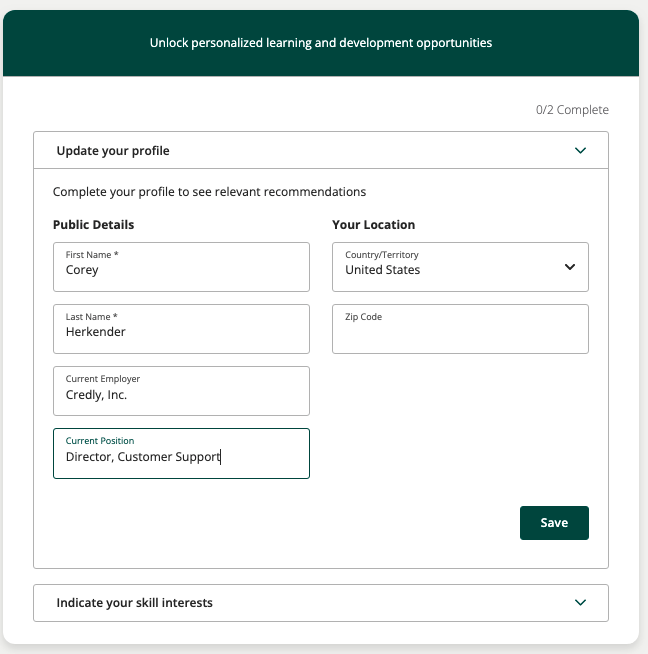Click the Director, Customer Support position text
This screenshot has width=648, height=654.
tap(143, 457)
